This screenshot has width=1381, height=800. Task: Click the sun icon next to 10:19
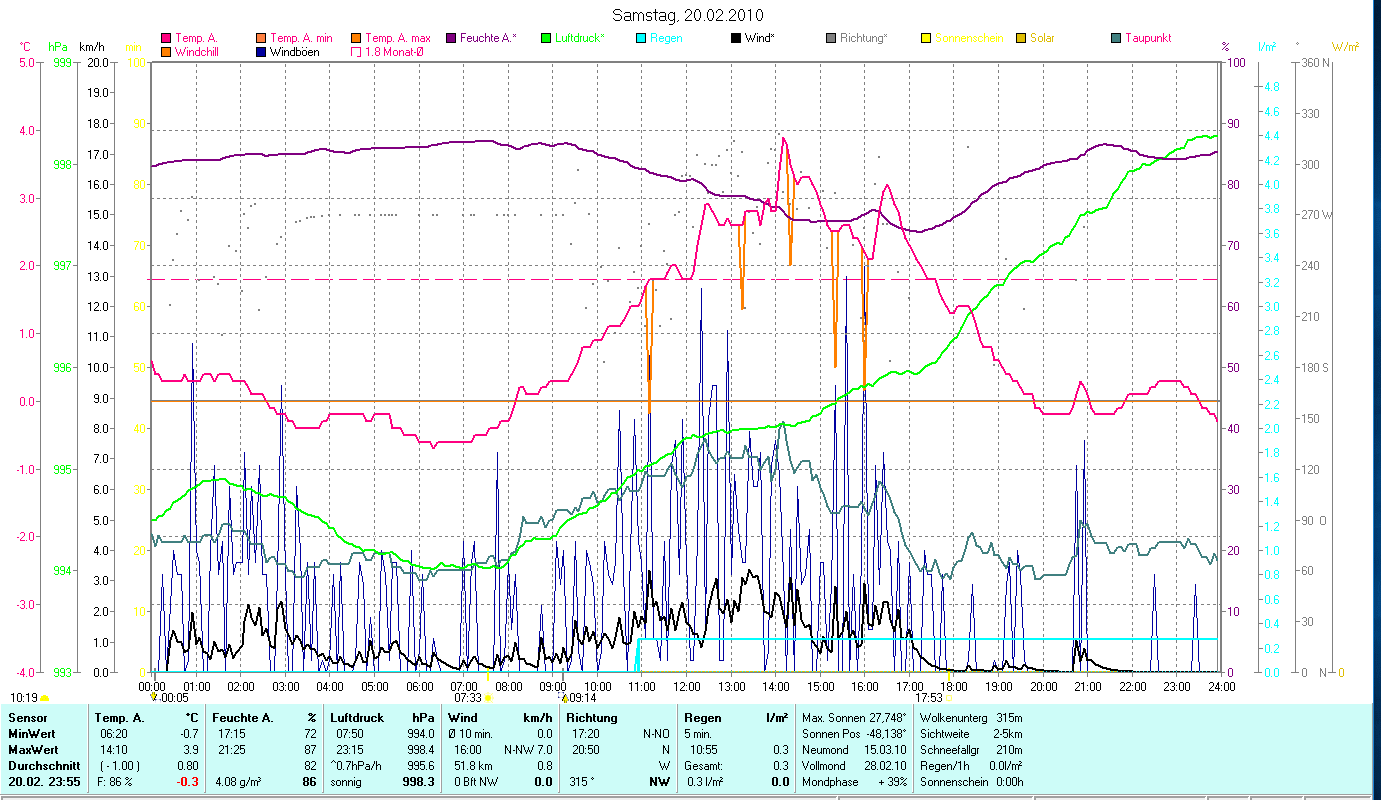click(44, 698)
